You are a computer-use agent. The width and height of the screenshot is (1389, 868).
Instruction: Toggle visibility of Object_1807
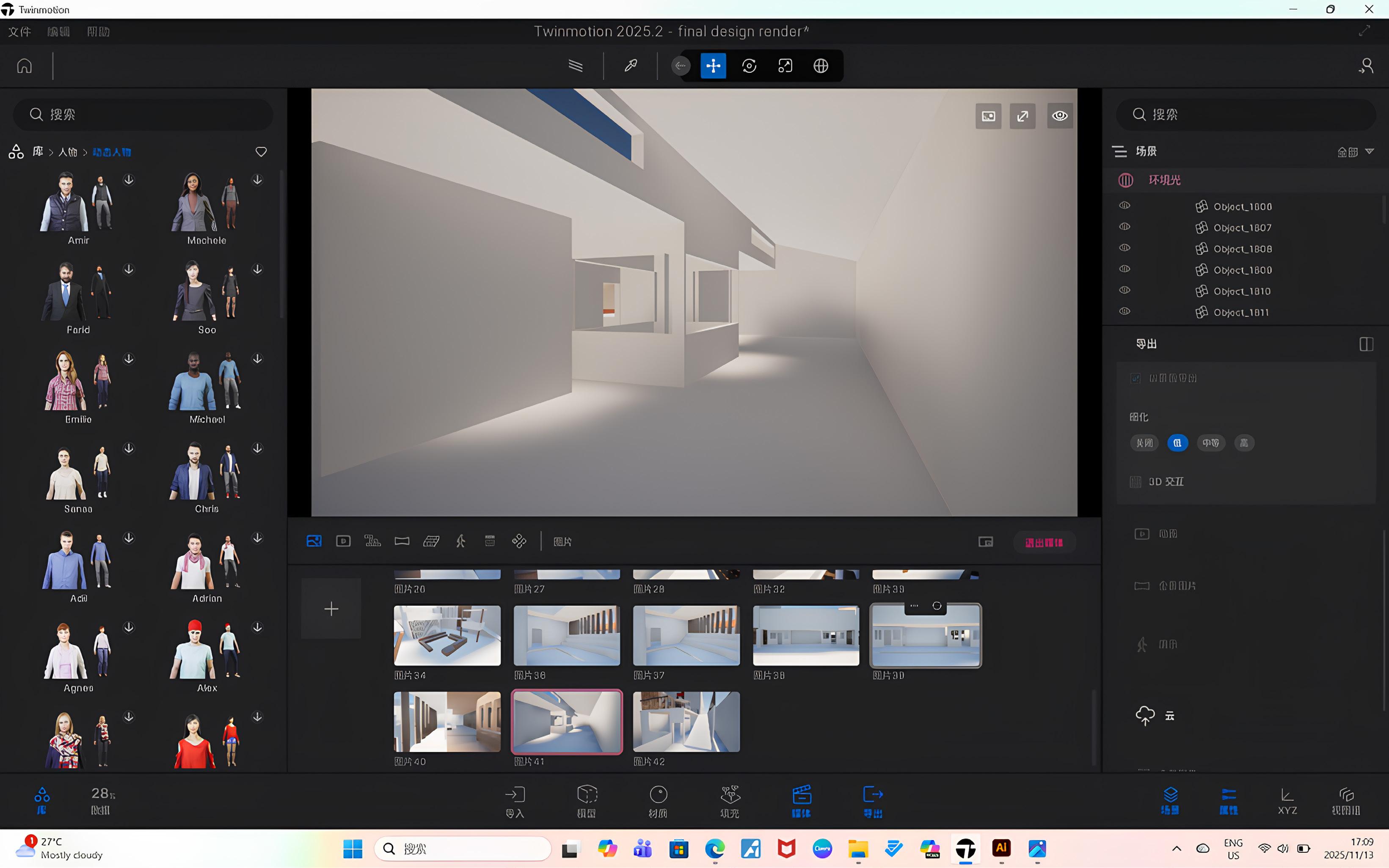(1124, 227)
